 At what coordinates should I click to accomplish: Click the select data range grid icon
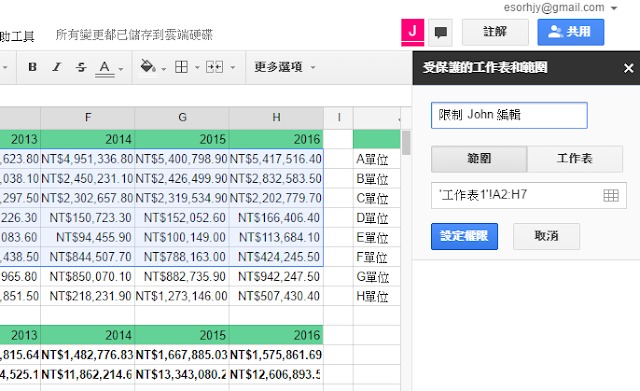click(x=611, y=196)
